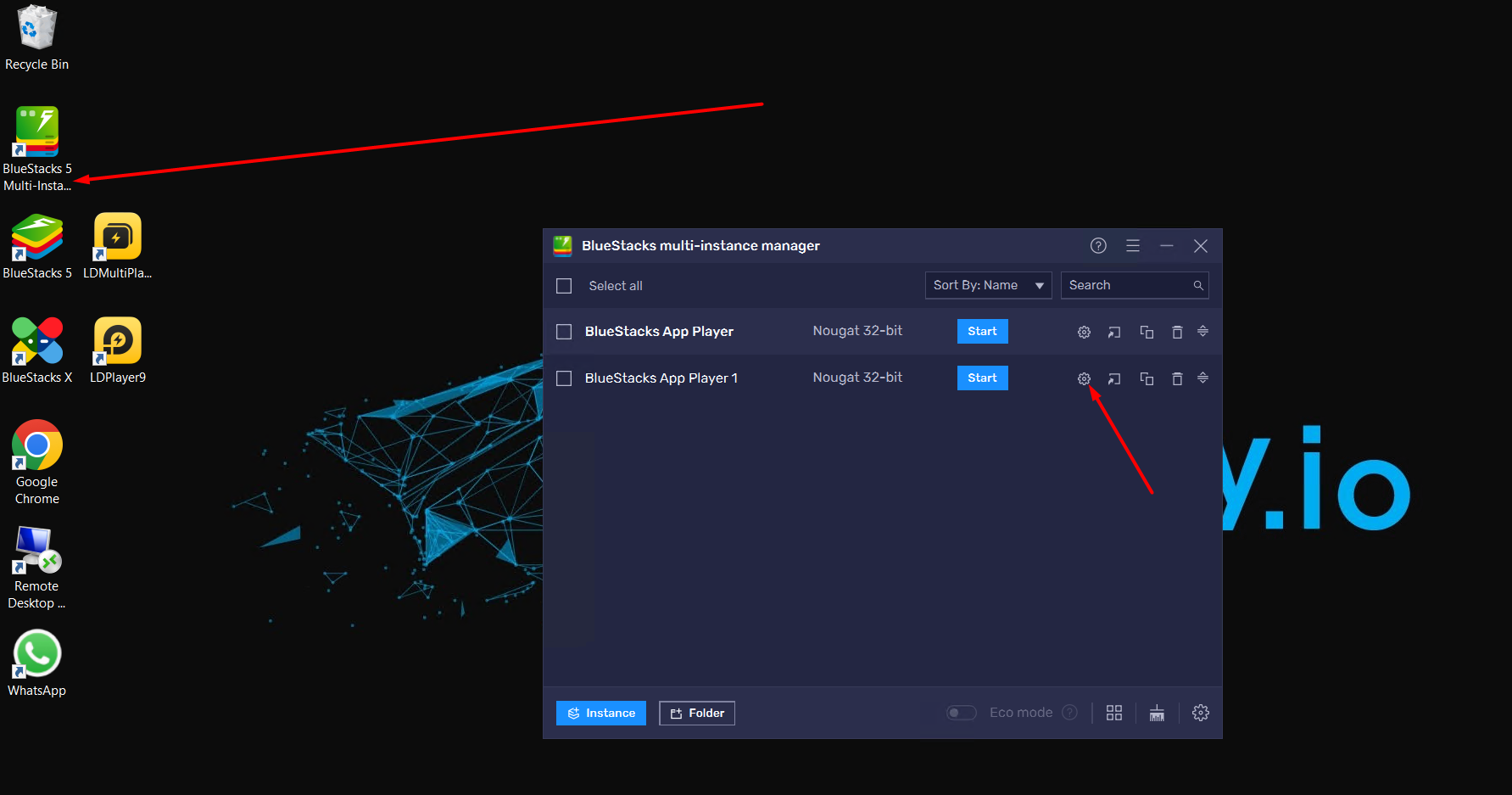Click the Folder button

[x=697, y=713]
